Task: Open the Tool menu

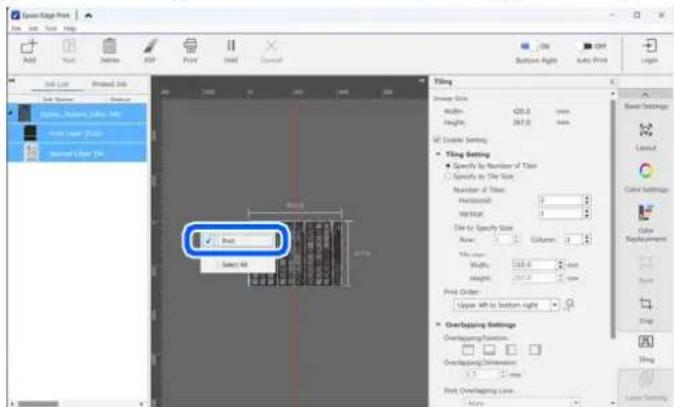Action: pos(51,28)
